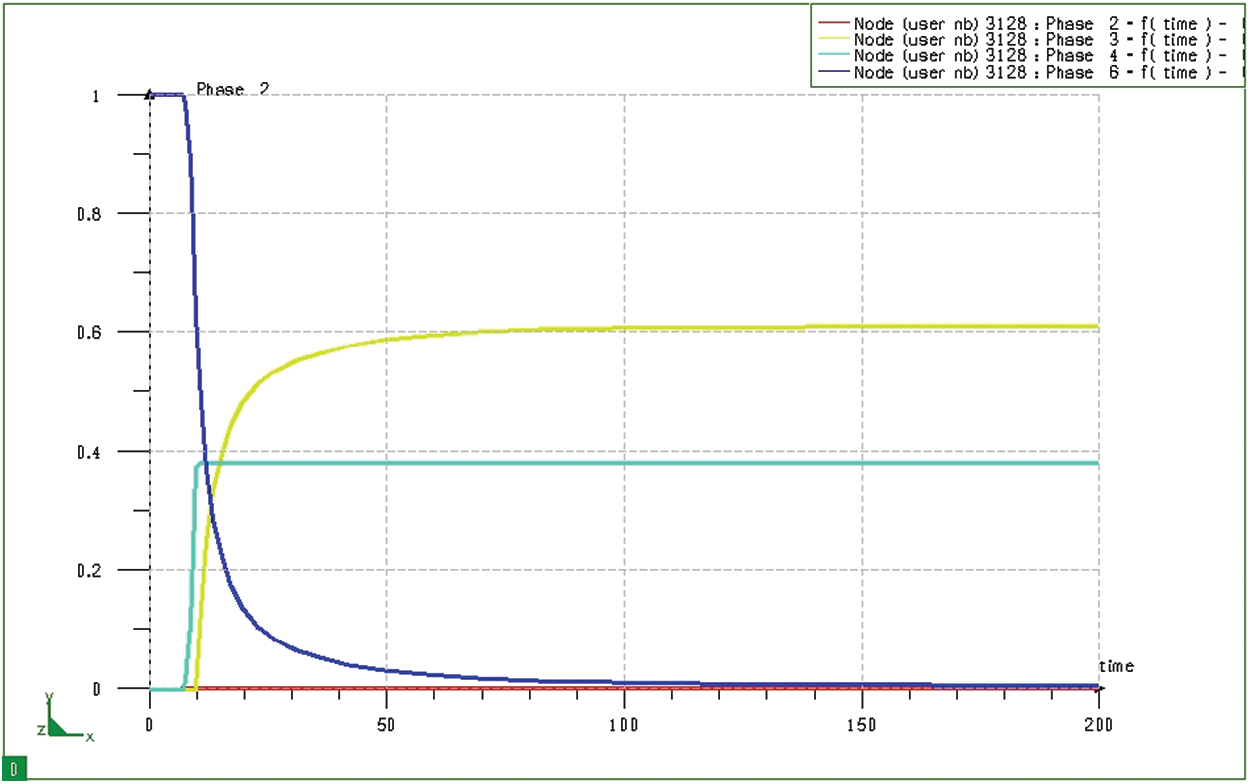Click the yellow line swatch in legend
Screen dimensions: 1250x784
(x=832, y=40)
